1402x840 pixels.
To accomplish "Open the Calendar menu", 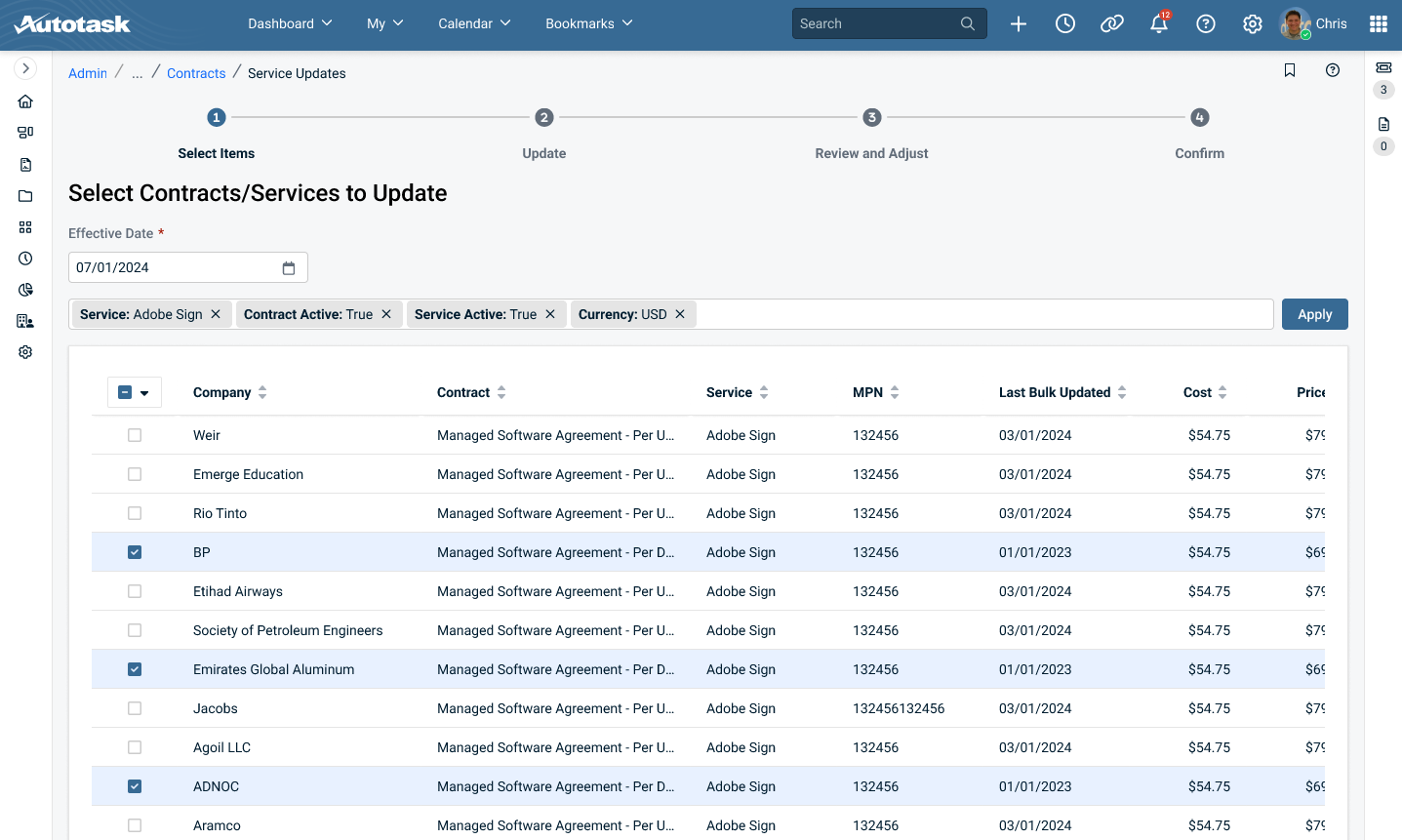I will 474,23.
